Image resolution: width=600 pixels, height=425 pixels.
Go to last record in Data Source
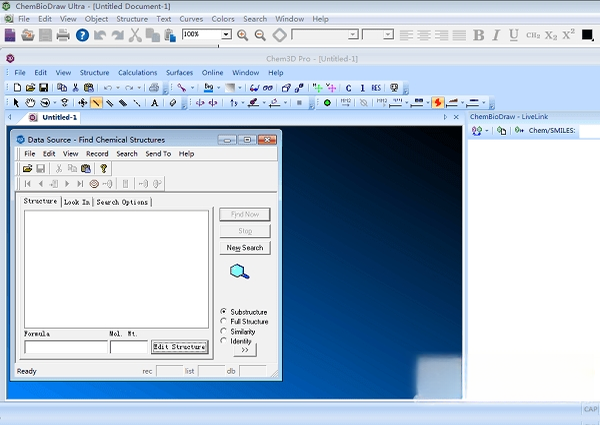(x=80, y=184)
